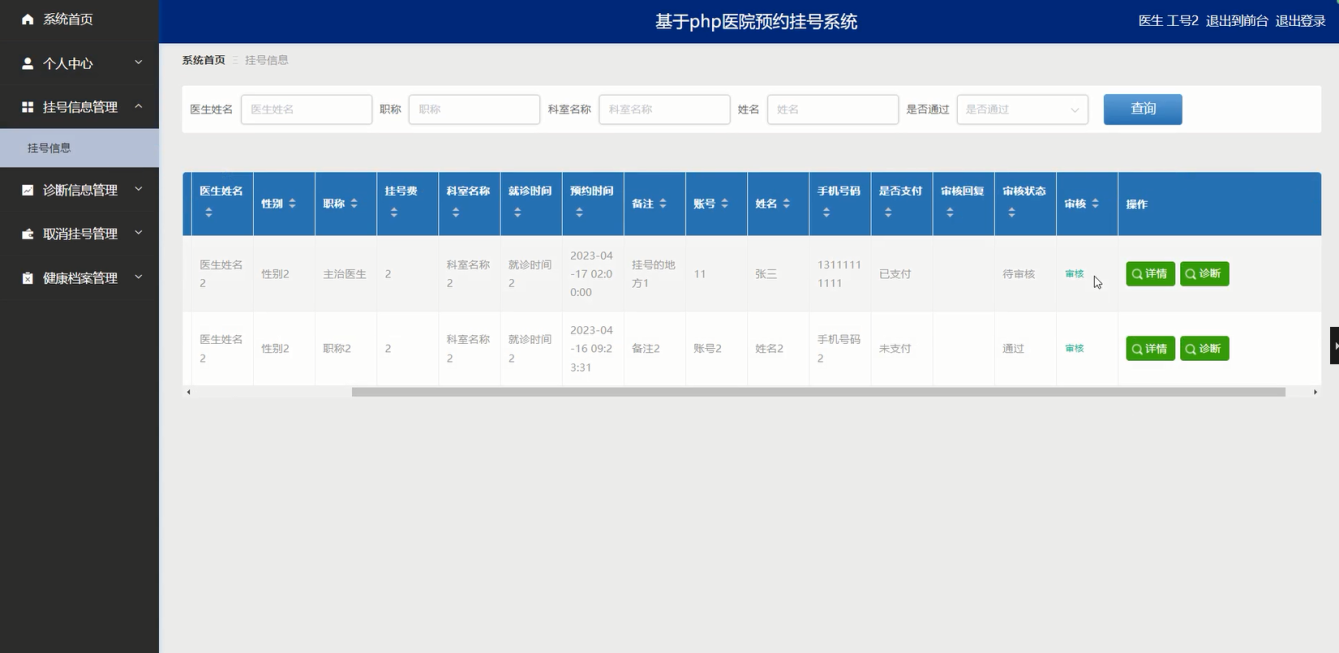
Task: Sort by 账号 column arrows
Action: [x=725, y=203]
